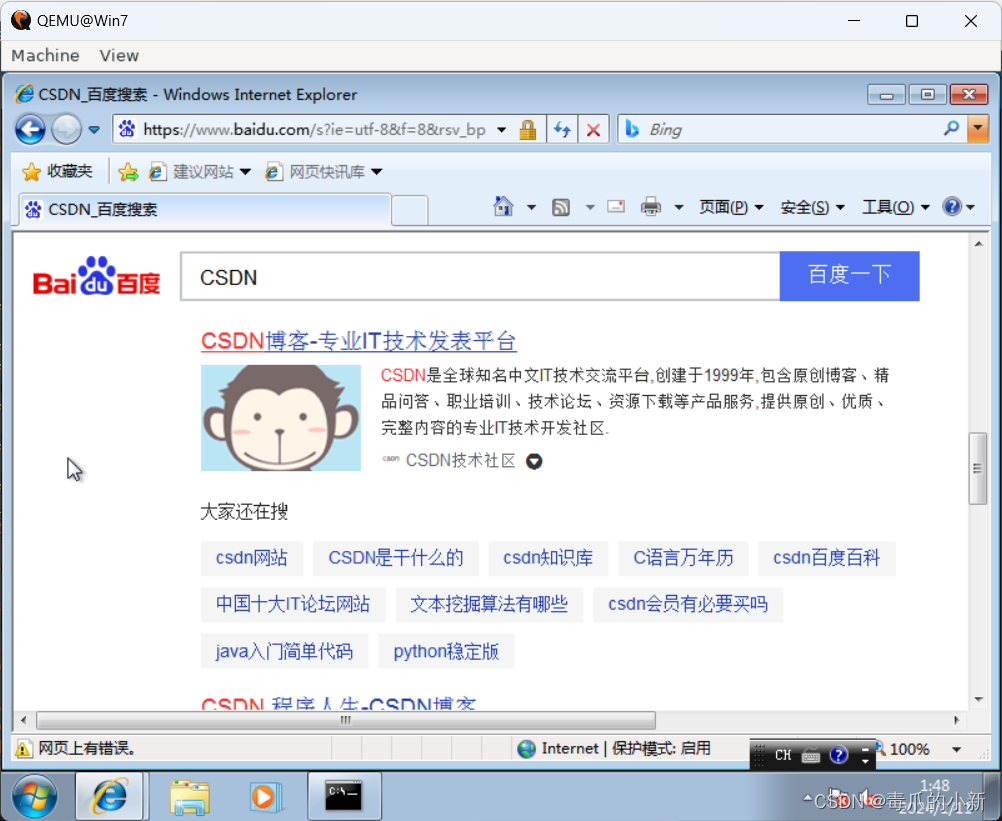Click the CSDN是干什么的 related search
The width and height of the screenshot is (1002, 821).
tap(396, 558)
